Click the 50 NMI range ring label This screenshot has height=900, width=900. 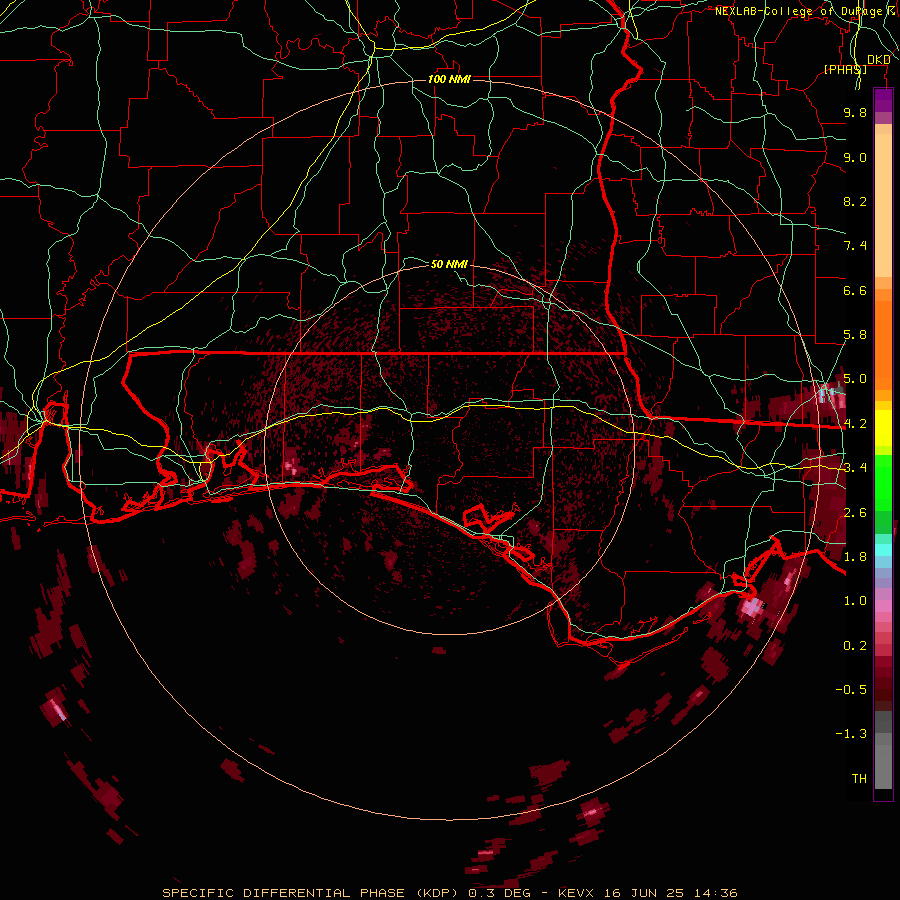click(449, 264)
